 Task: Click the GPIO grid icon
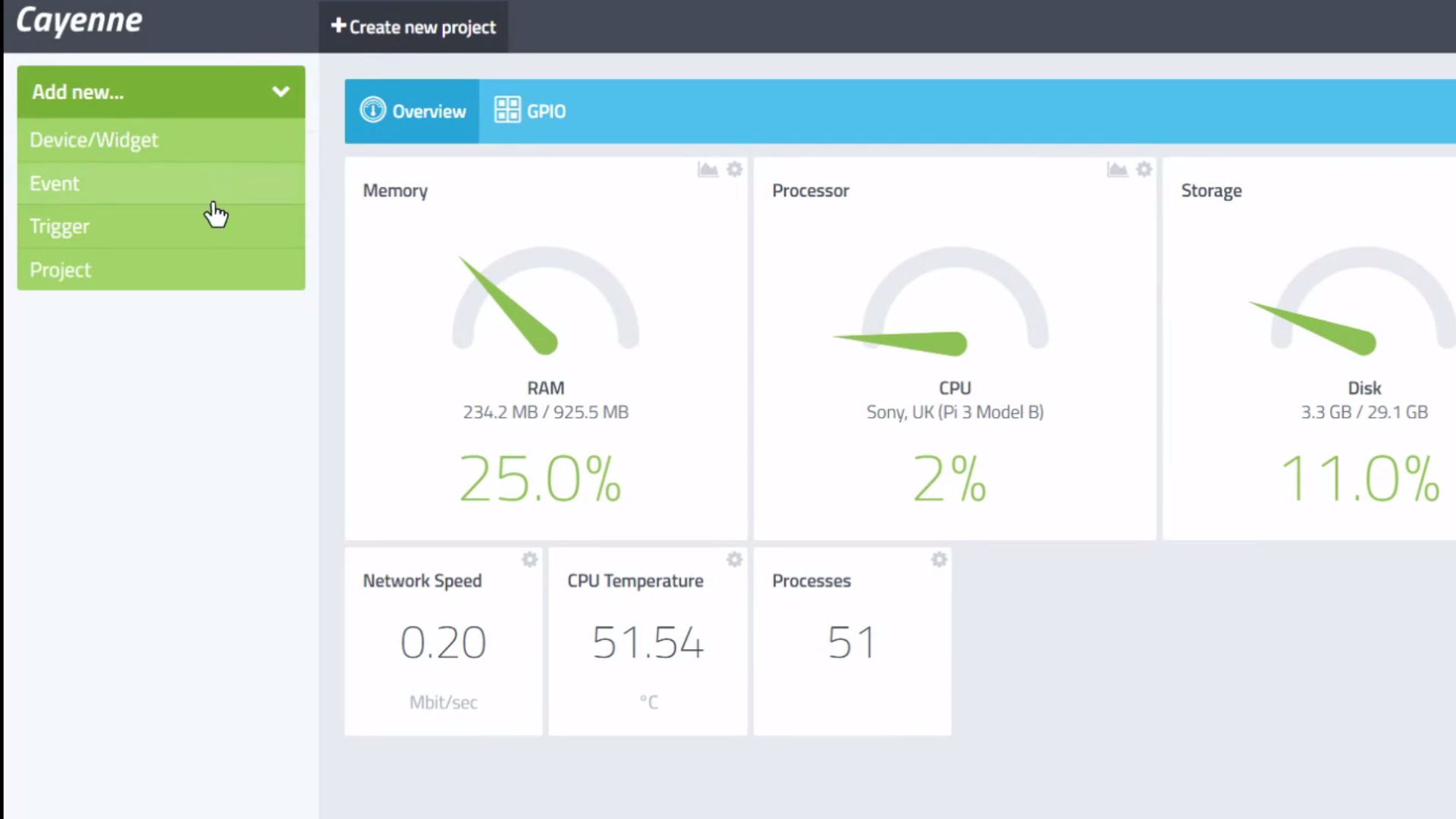507,110
